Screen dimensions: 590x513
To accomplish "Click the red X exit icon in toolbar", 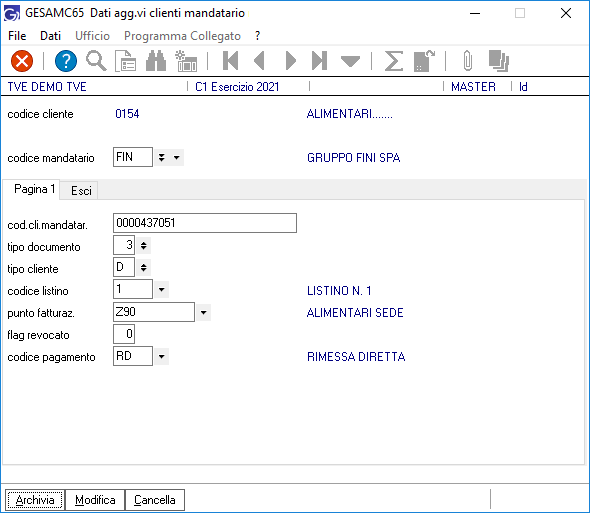I will pos(22,61).
